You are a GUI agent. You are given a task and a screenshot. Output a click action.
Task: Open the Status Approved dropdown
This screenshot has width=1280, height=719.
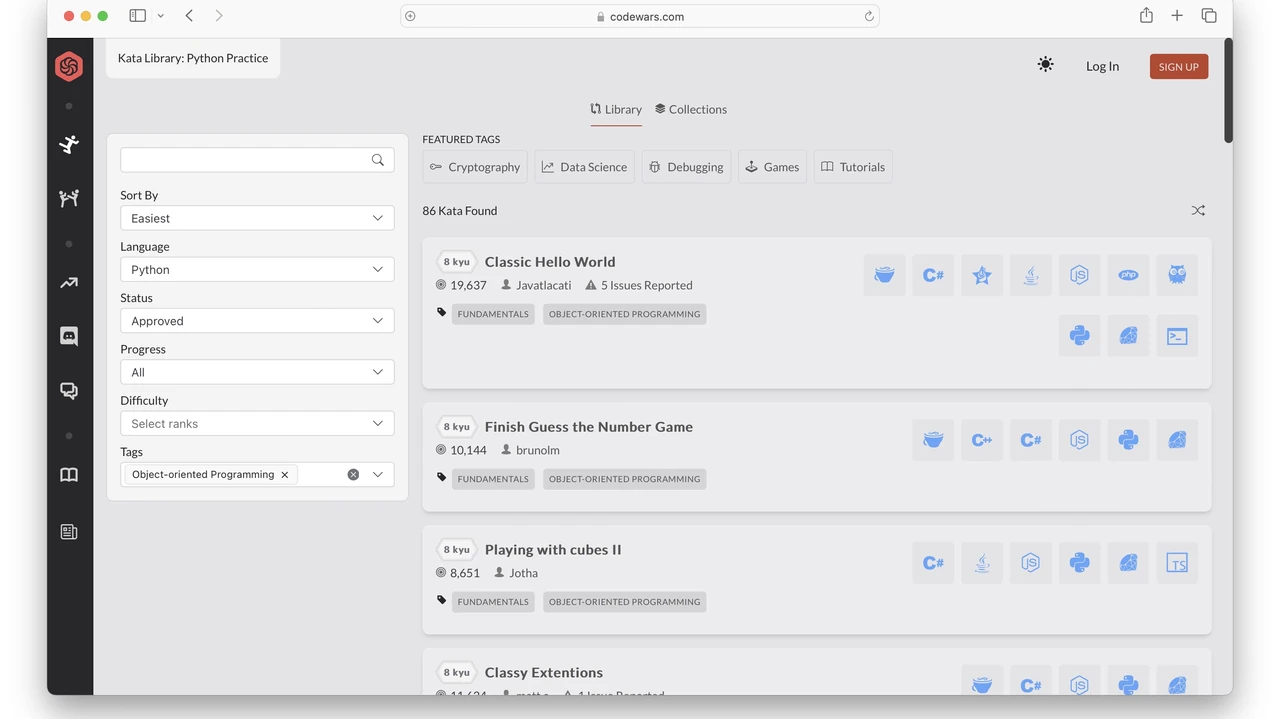point(257,321)
